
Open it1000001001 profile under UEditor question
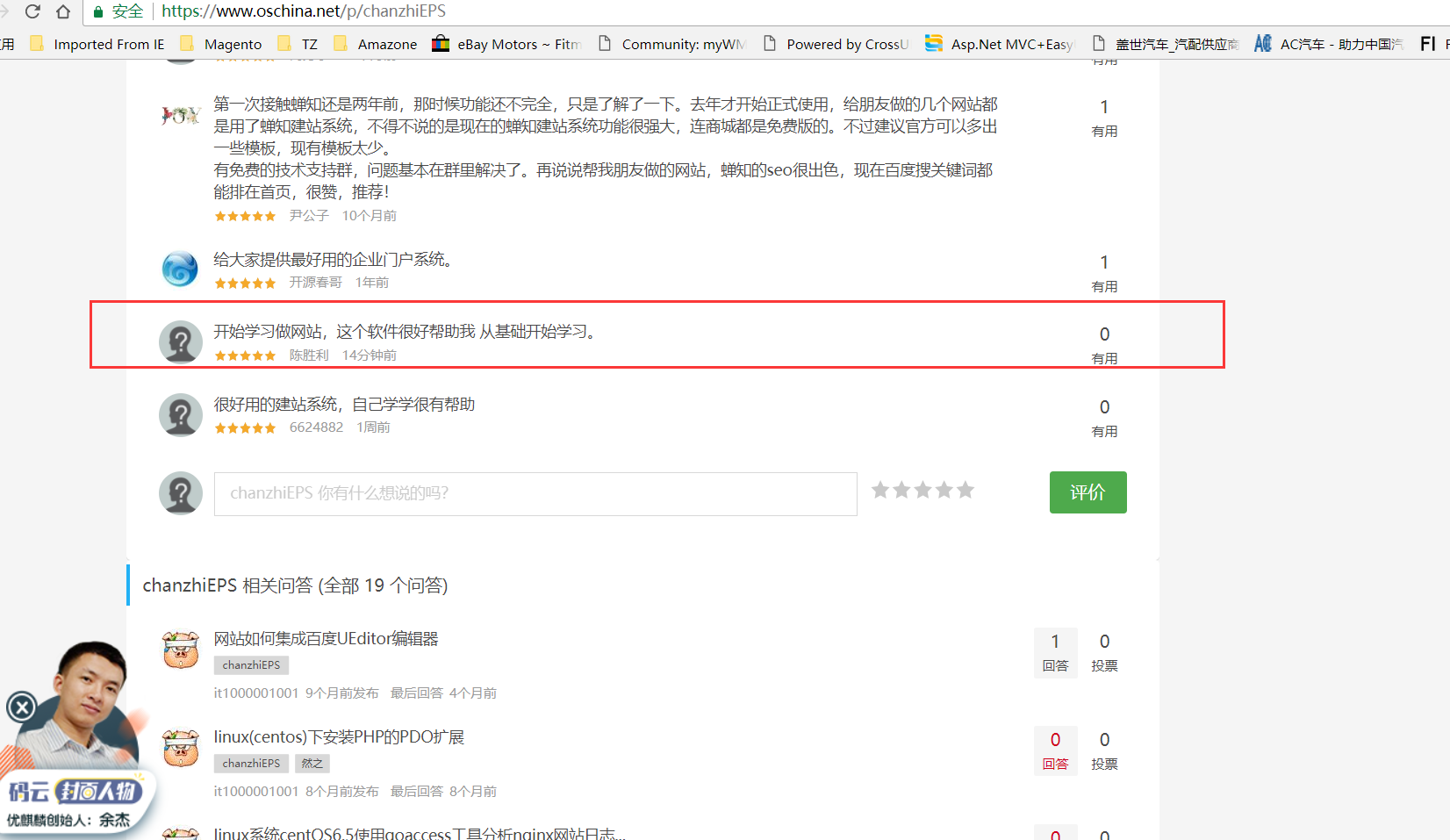tap(256, 693)
